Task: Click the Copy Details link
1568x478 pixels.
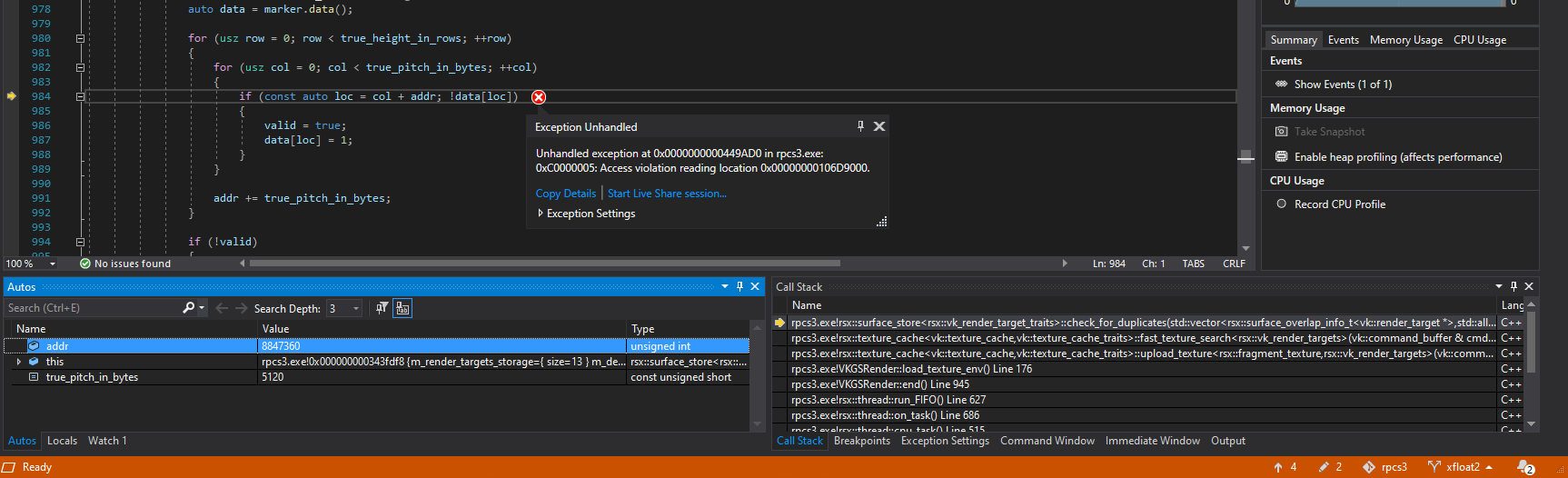Action: pos(566,194)
